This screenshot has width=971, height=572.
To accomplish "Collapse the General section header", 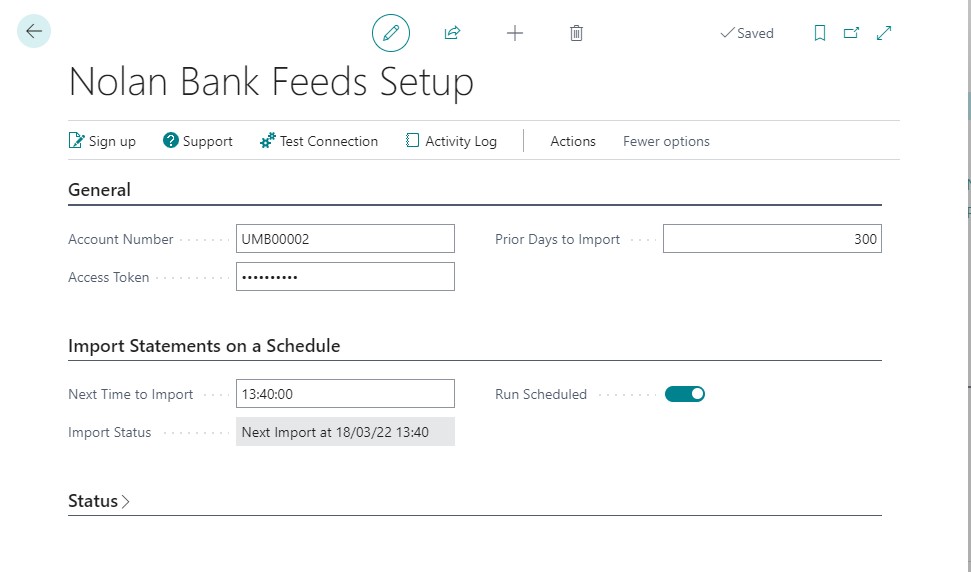I will (99, 190).
